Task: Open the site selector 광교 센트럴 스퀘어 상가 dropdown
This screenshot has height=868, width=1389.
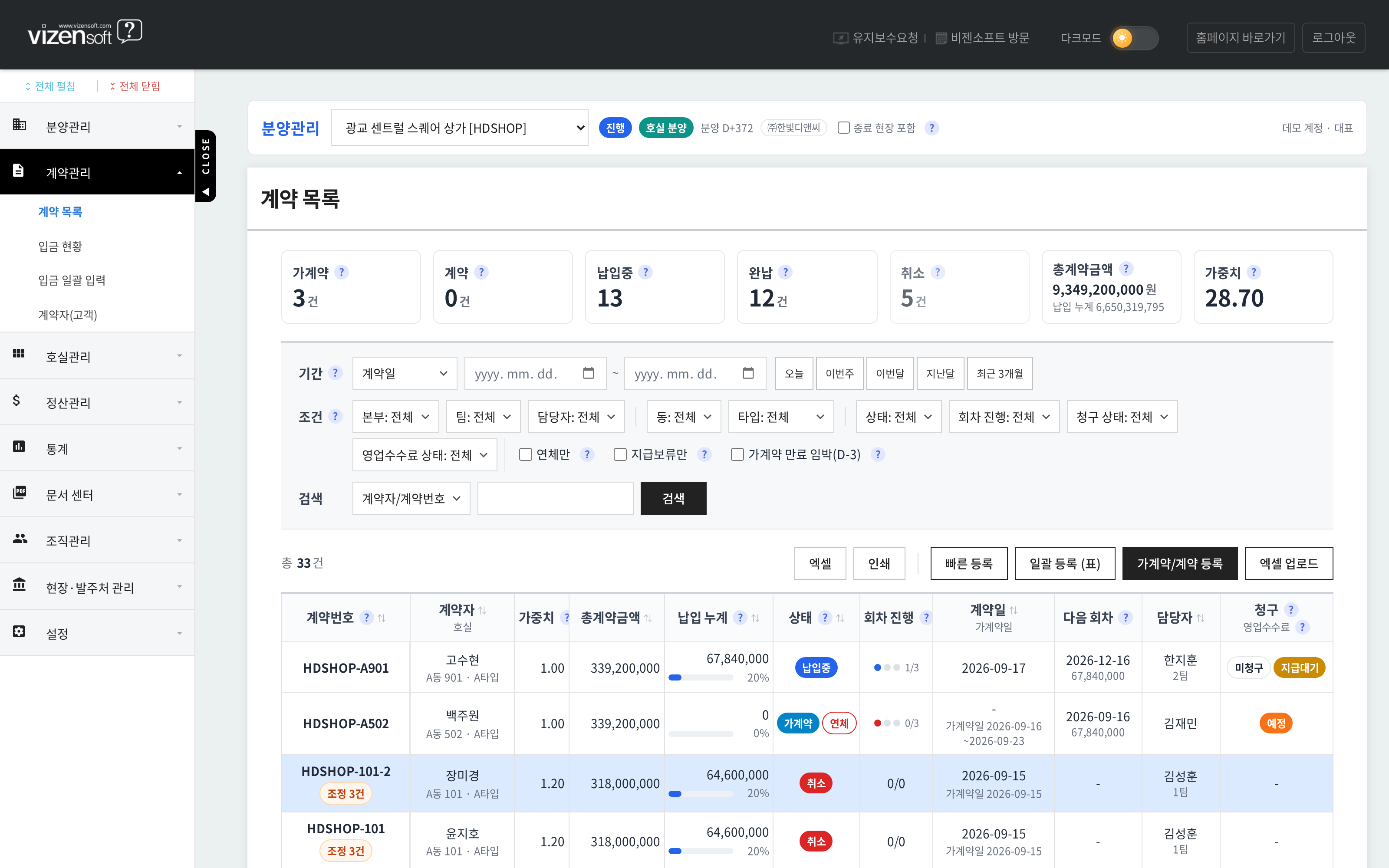Action: (460, 128)
